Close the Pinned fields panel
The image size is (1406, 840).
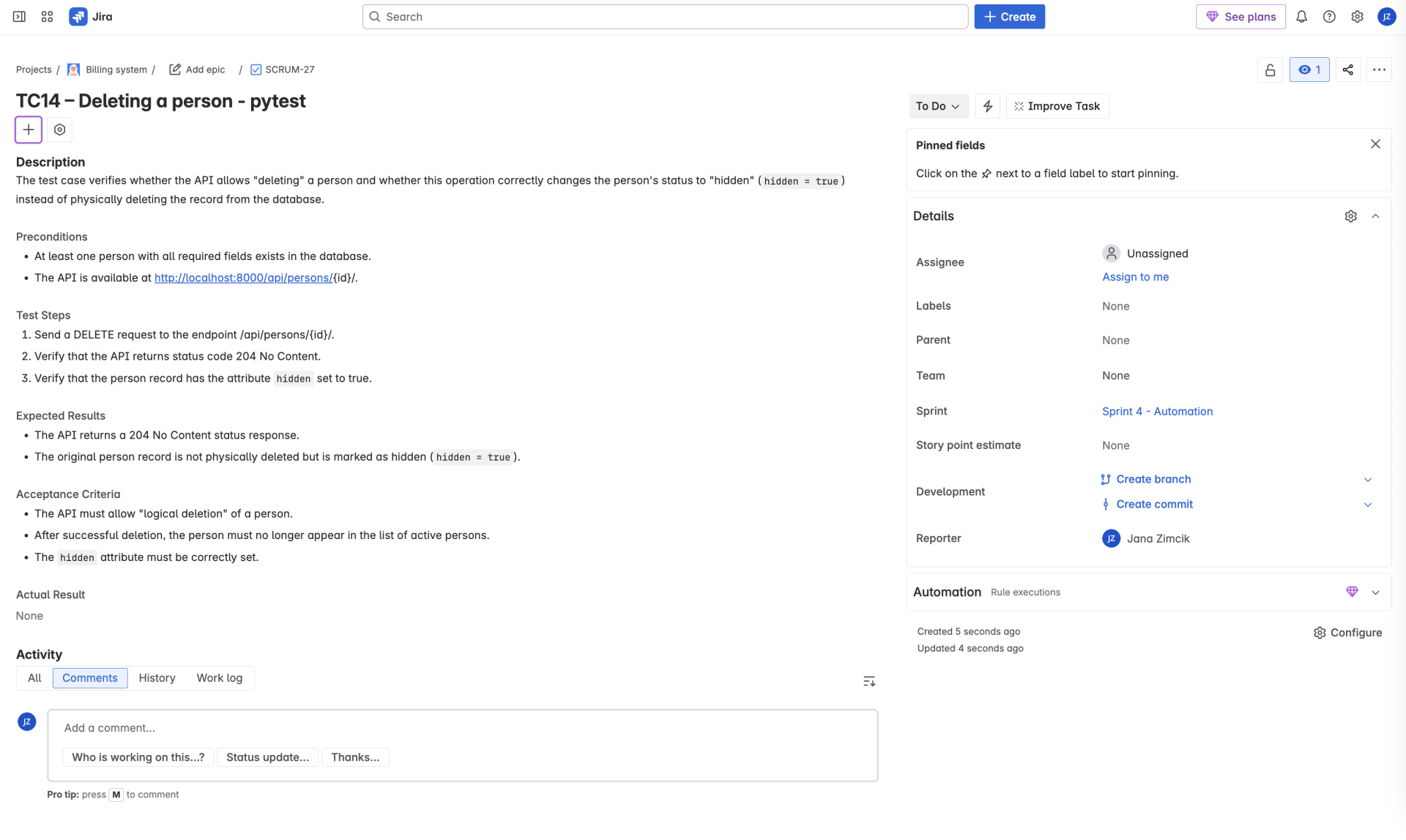pos(1375,144)
